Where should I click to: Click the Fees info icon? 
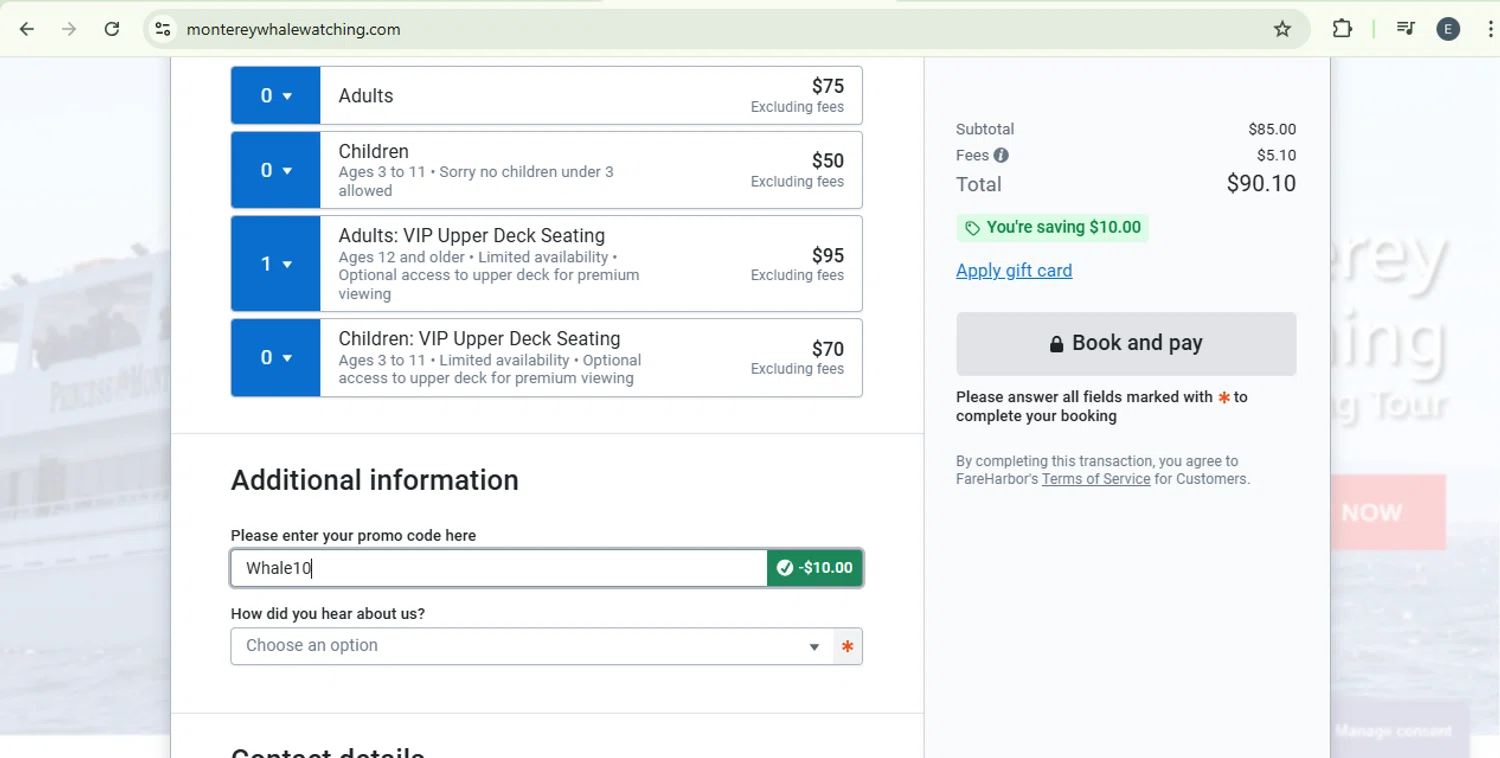coord(1001,155)
